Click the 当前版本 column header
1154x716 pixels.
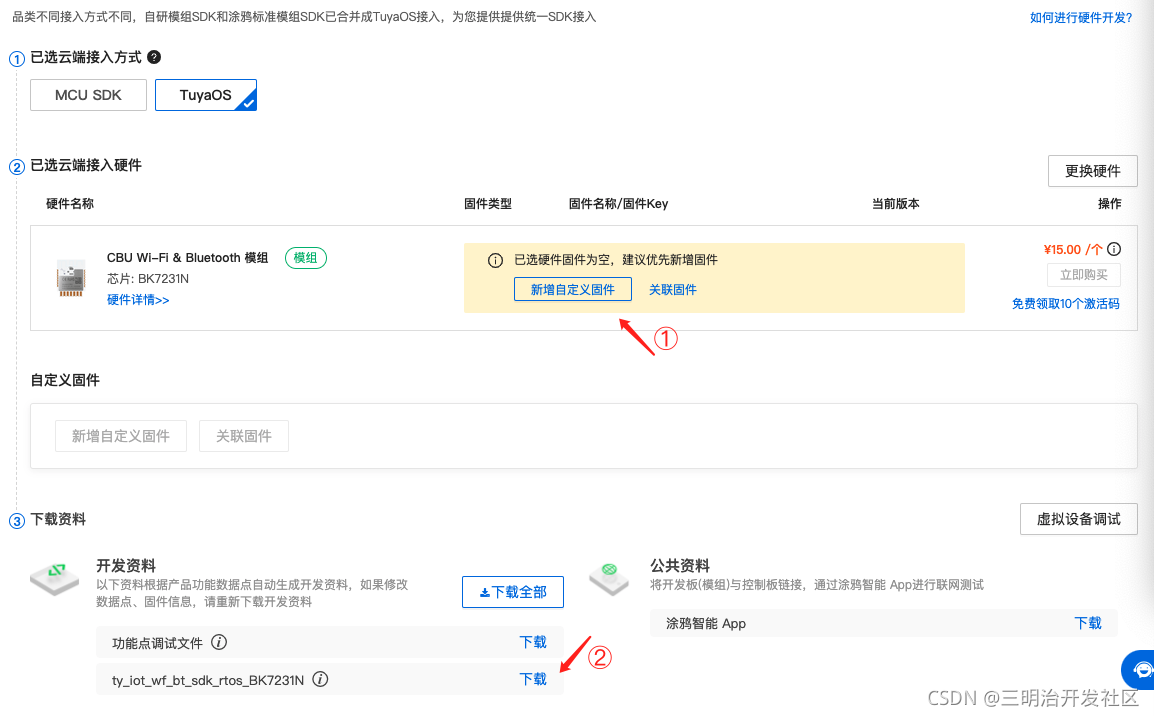pos(896,204)
